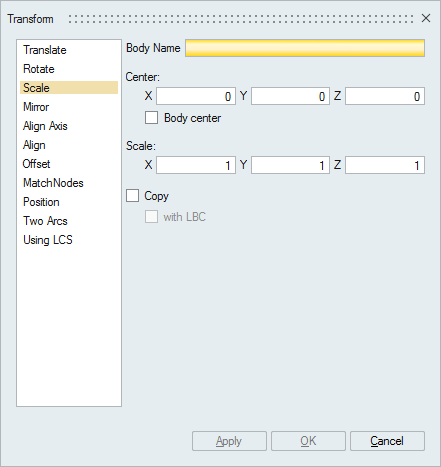Choose Align Axis from the list
This screenshot has width=441, height=467.
click(69, 126)
